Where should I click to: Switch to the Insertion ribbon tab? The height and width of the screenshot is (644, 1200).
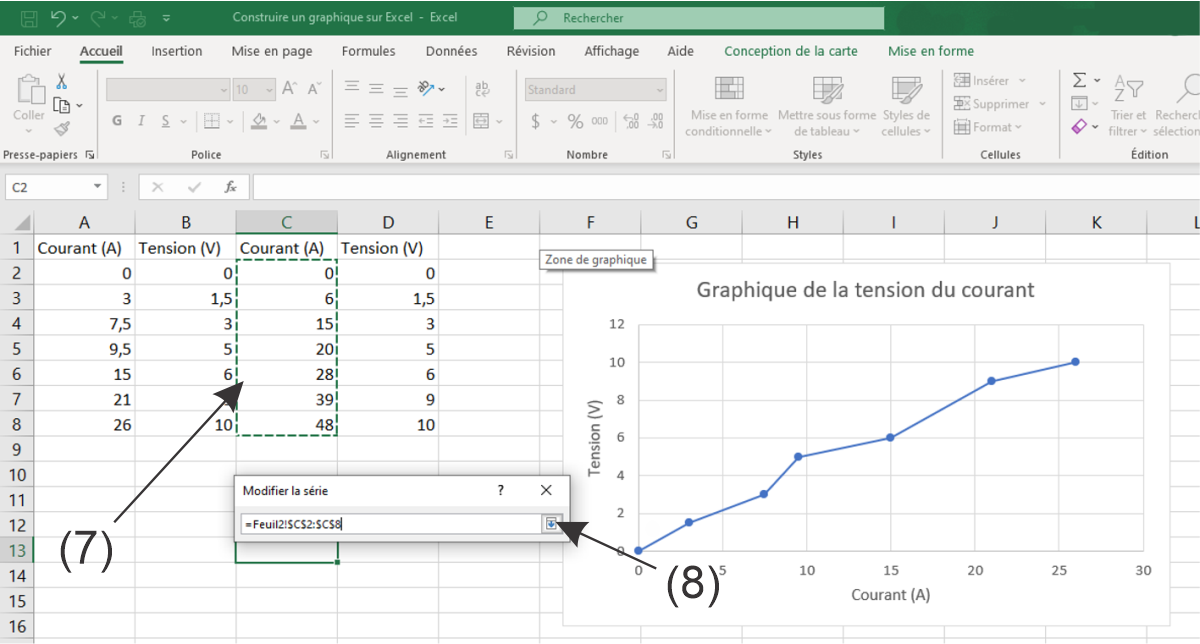click(x=176, y=51)
